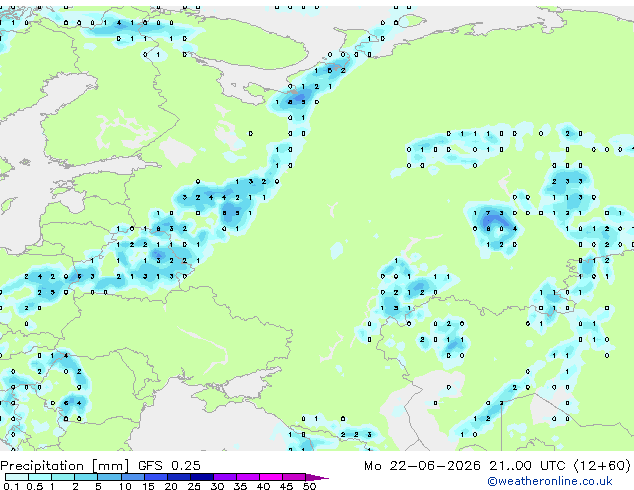Select legend swatch between 0.1 and 0.5

17,477
